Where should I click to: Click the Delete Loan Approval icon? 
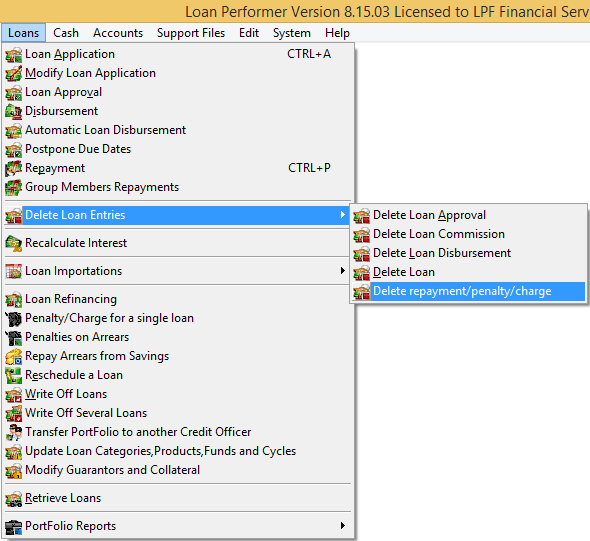coord(362,216)
